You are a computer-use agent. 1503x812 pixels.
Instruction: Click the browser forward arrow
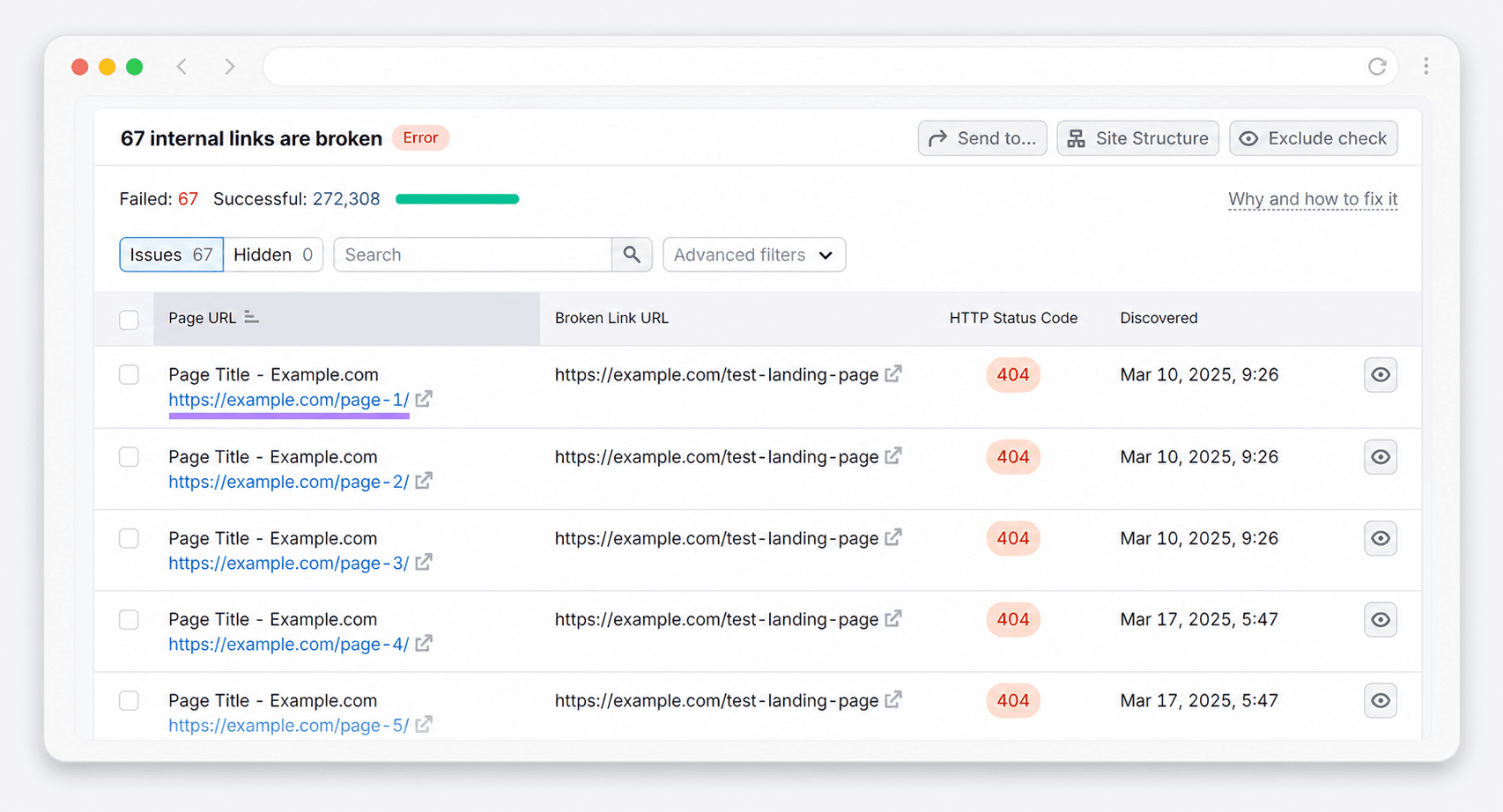click(229, 66)
